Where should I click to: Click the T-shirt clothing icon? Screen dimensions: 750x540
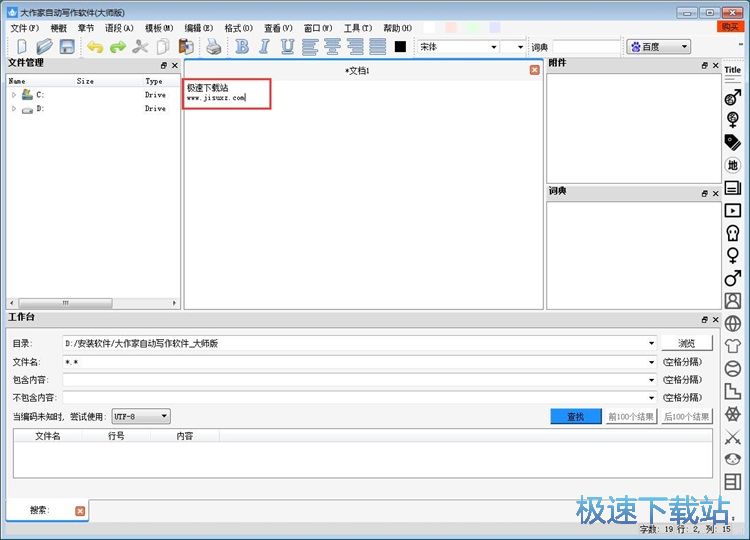coord(732,345)
